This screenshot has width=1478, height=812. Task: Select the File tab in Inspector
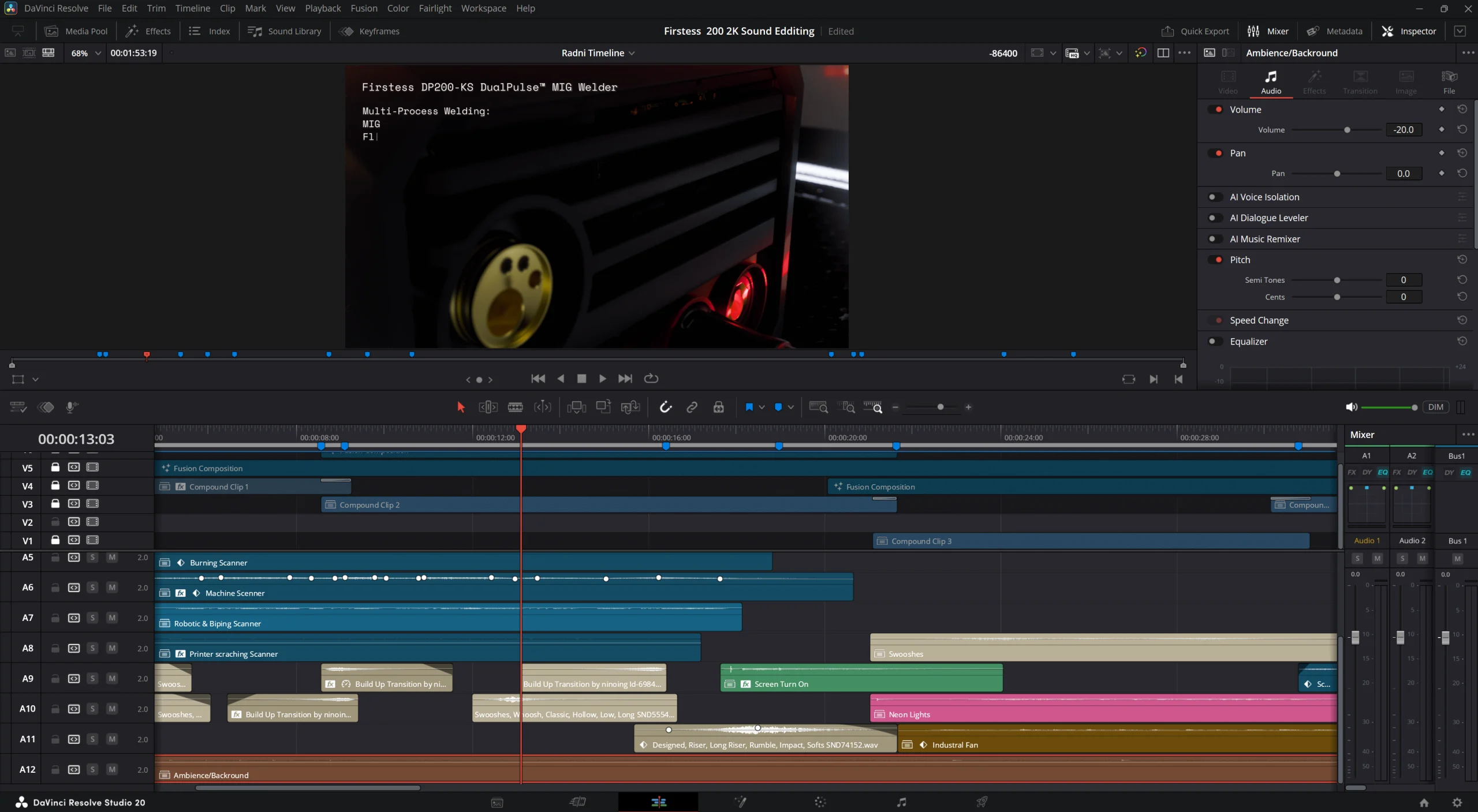point(1449,82)
